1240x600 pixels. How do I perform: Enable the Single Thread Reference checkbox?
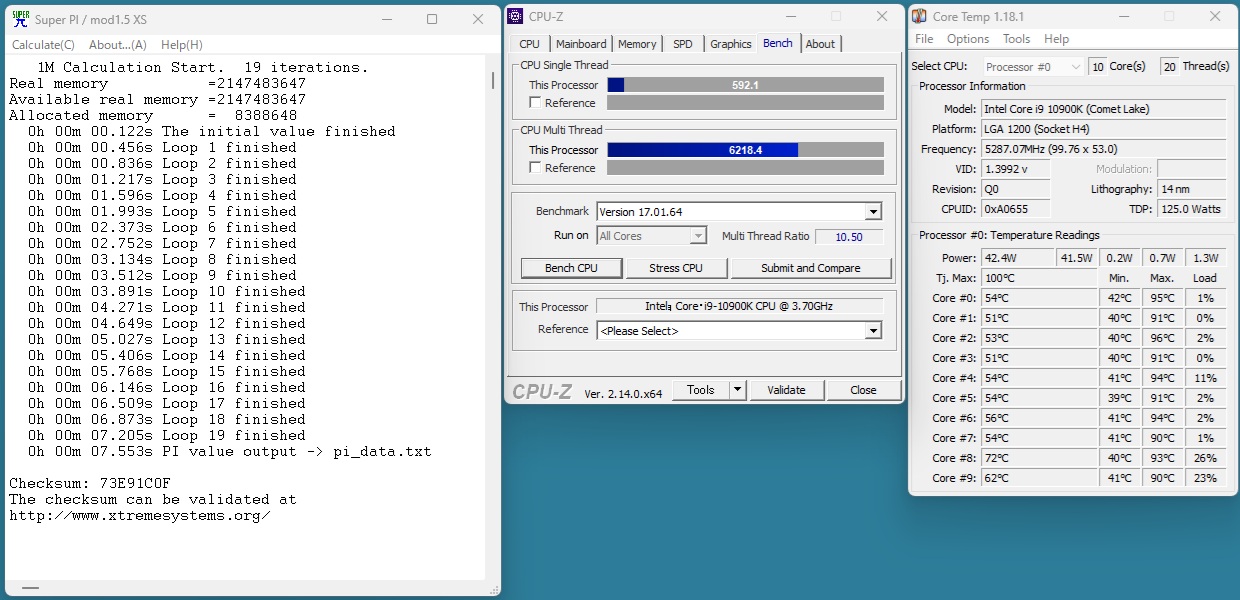coord(536,103)
